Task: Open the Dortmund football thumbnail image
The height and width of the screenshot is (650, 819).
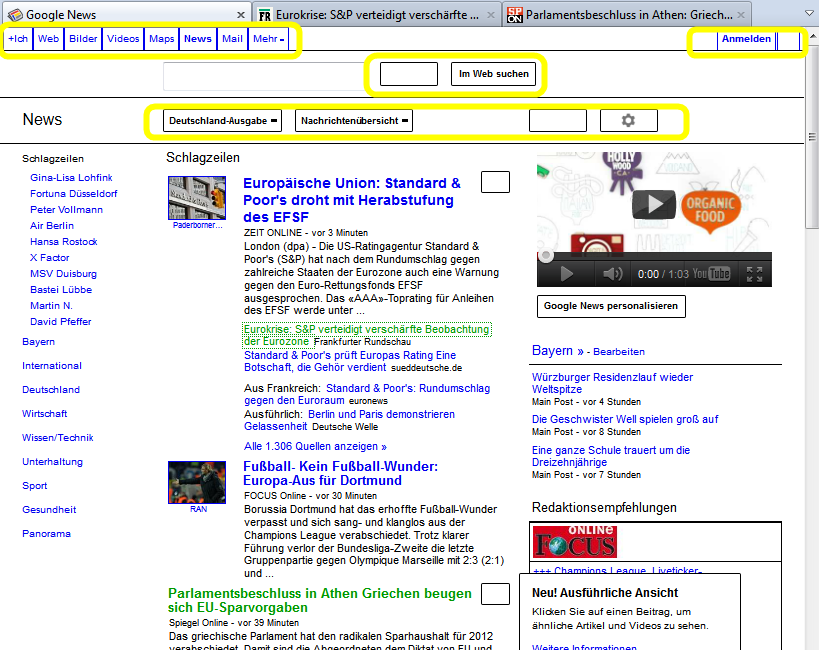Action: click(197, 482)
